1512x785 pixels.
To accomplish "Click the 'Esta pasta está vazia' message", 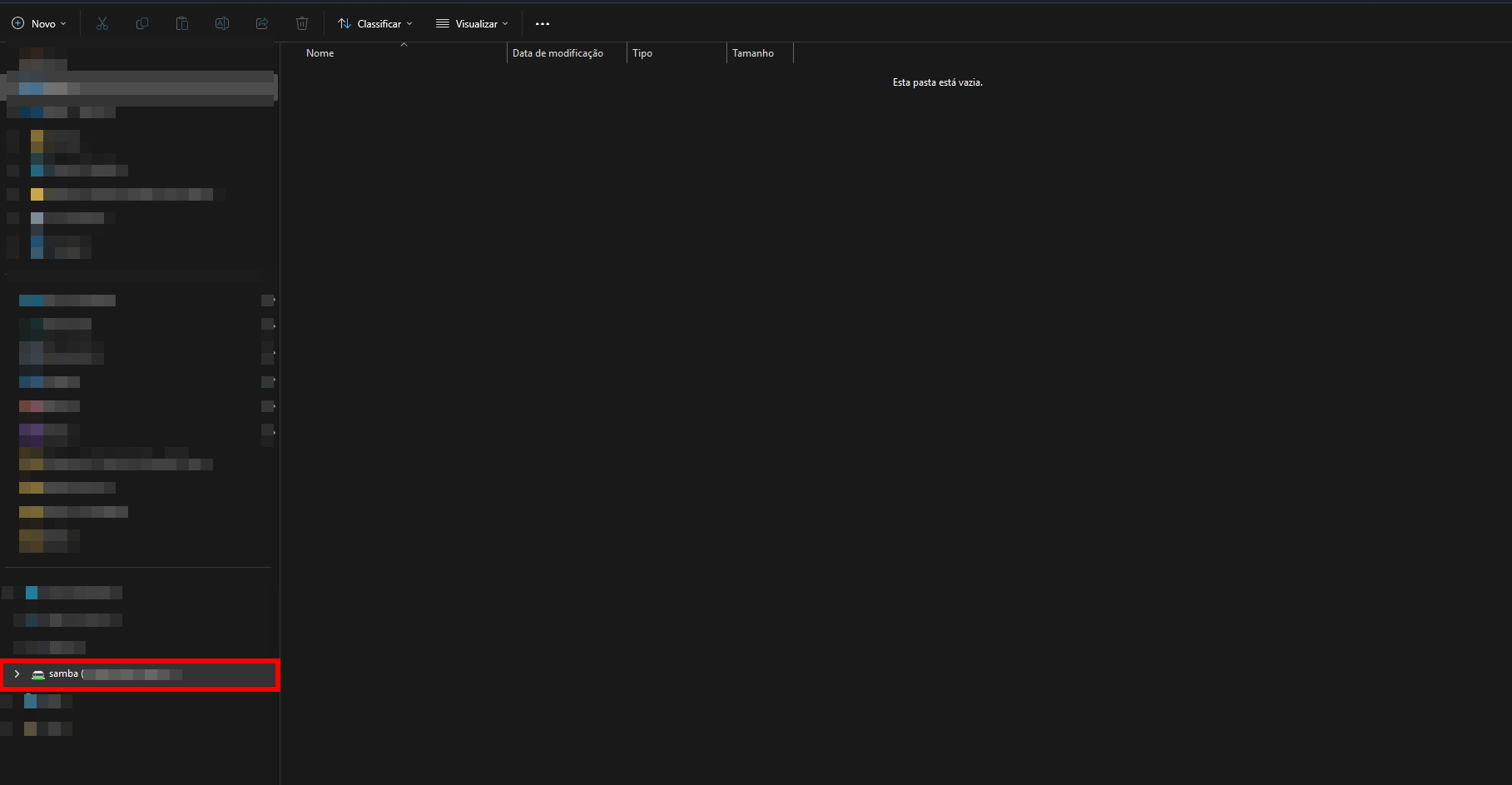I will click(937, 82).
